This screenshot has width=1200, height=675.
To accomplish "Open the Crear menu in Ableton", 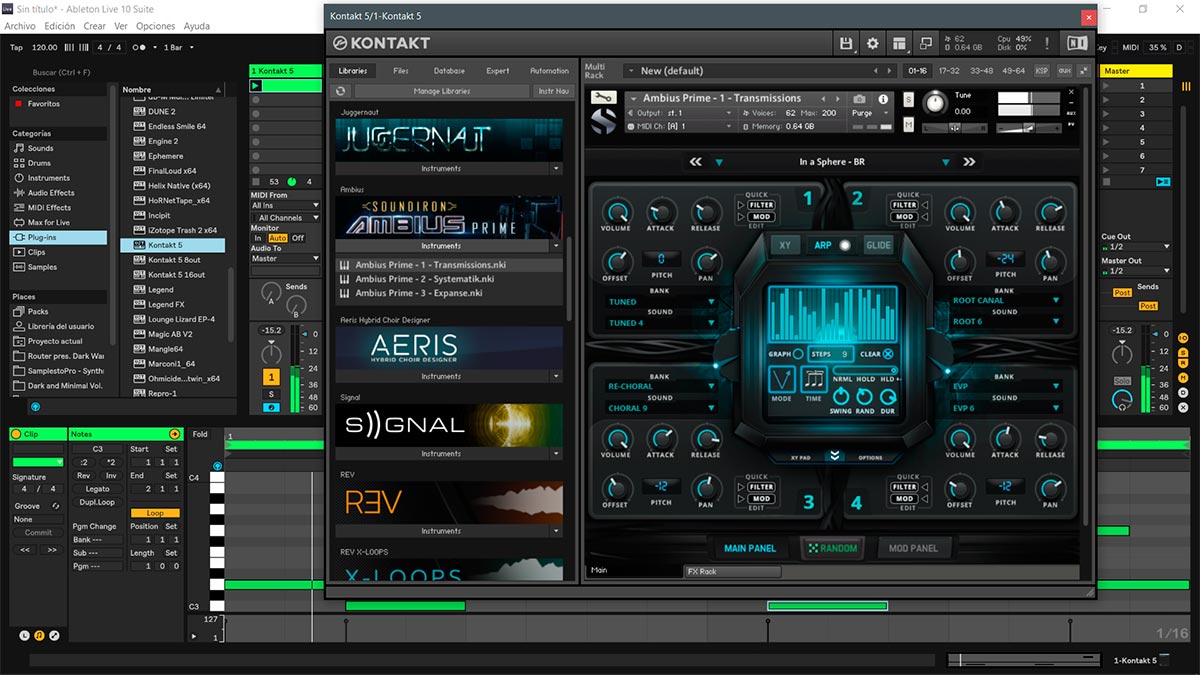I will coord(94,26).
